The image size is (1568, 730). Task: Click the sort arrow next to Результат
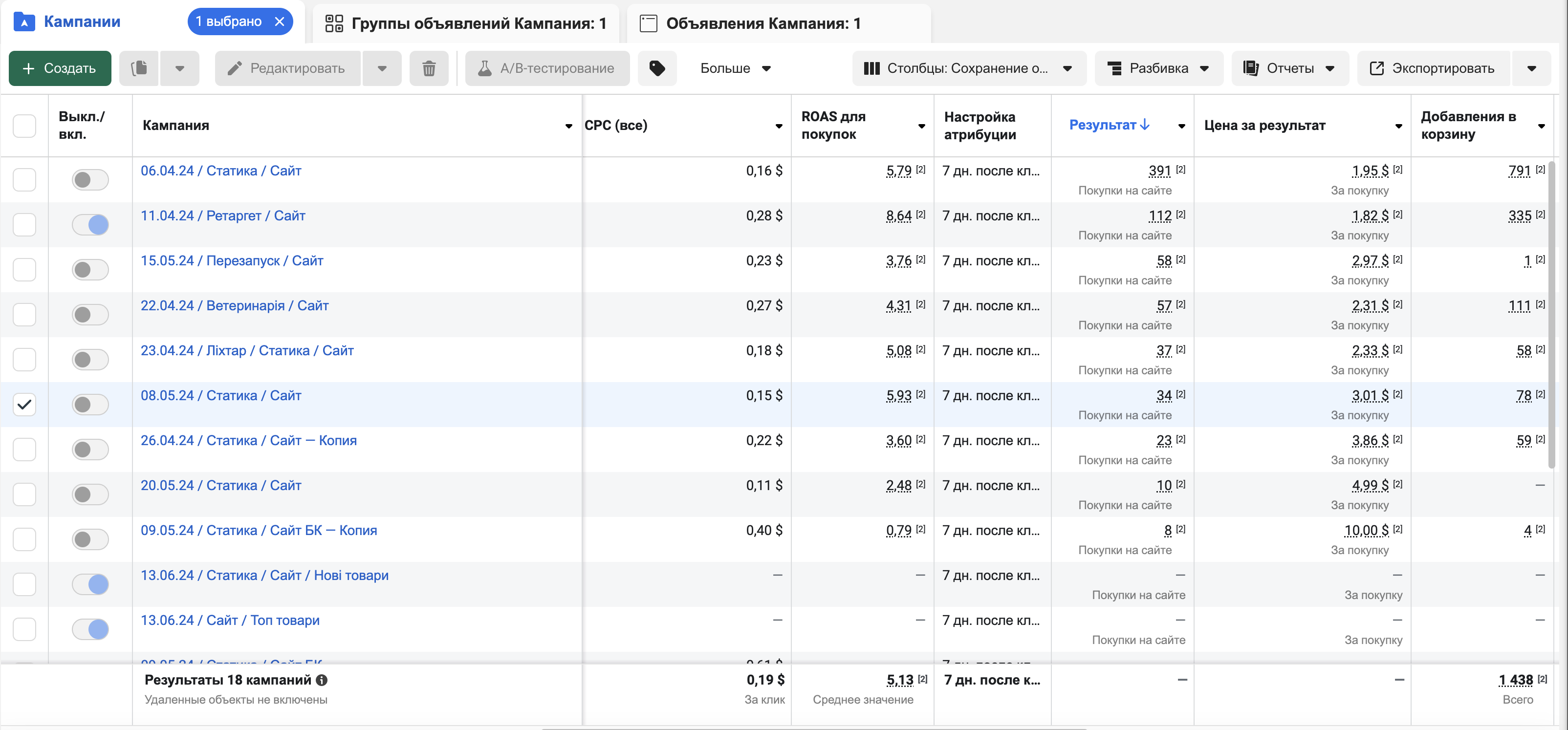[x=1145, y=125]
